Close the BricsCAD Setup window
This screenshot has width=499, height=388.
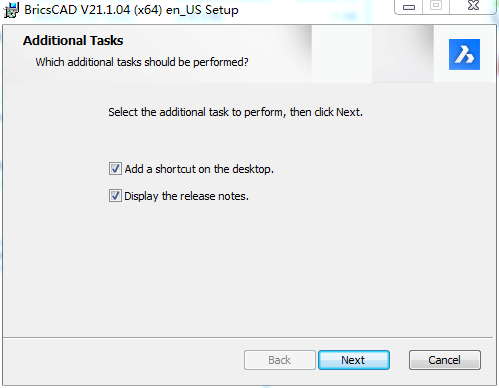473,6
